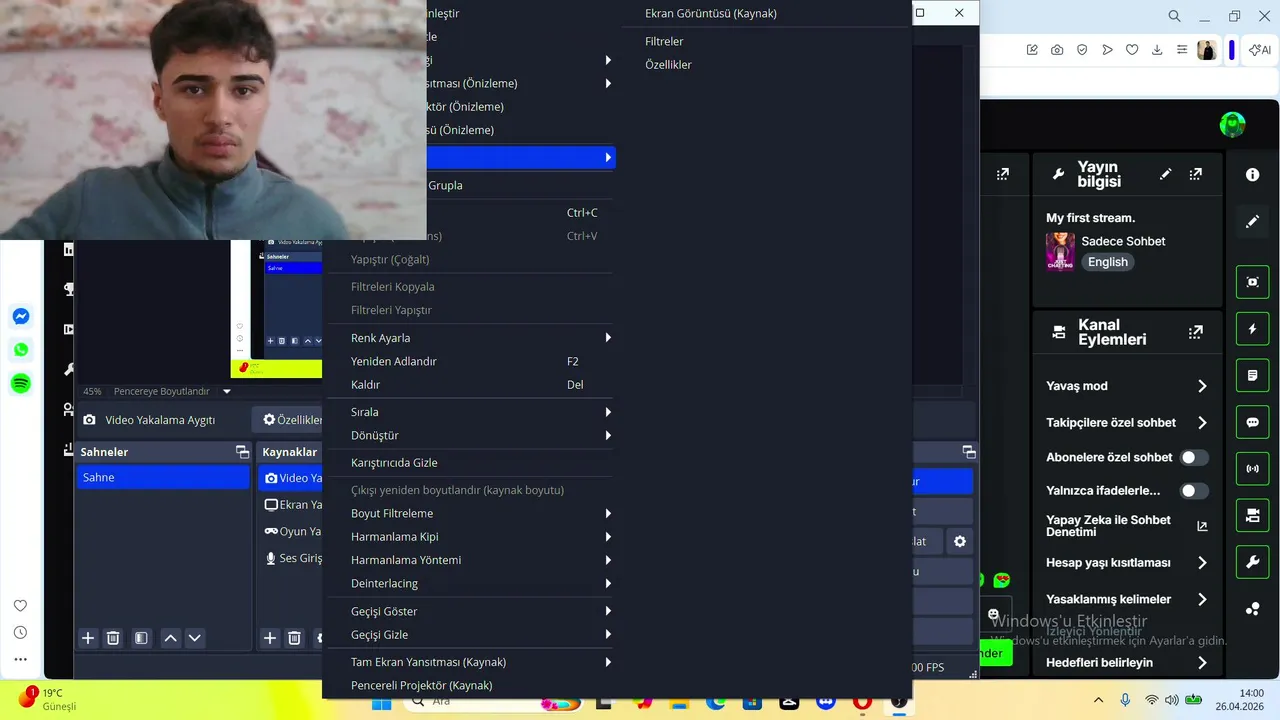Toggle Abonelere özel sohbet switch

(1194, 457)
